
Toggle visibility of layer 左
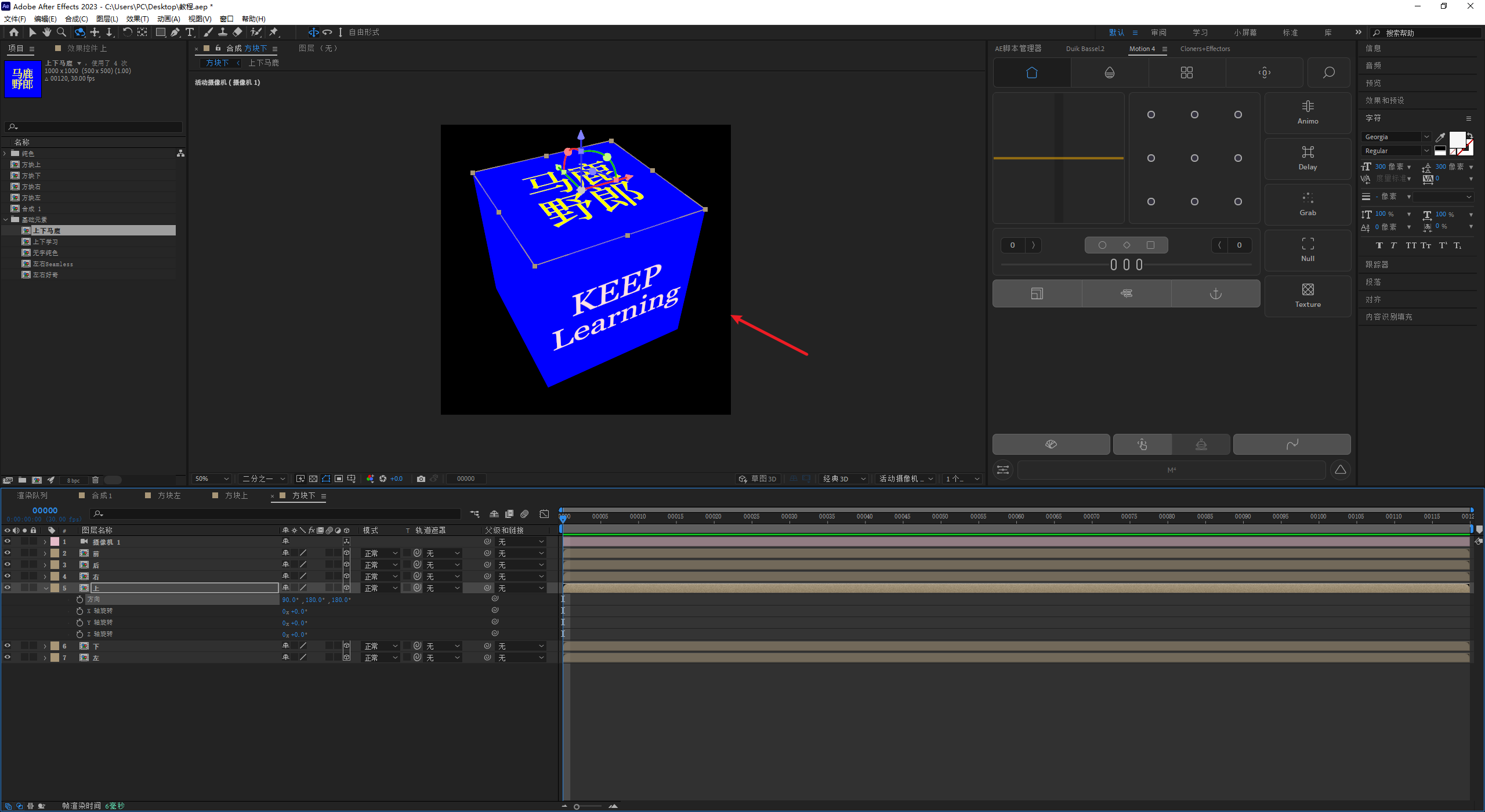pyautogui.click(x=8, y=658)
